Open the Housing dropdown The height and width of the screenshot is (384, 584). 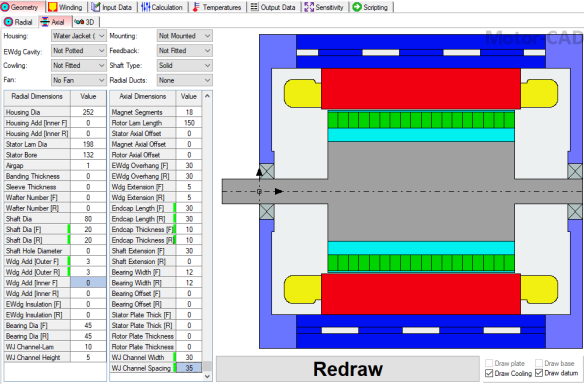[79, 36]
